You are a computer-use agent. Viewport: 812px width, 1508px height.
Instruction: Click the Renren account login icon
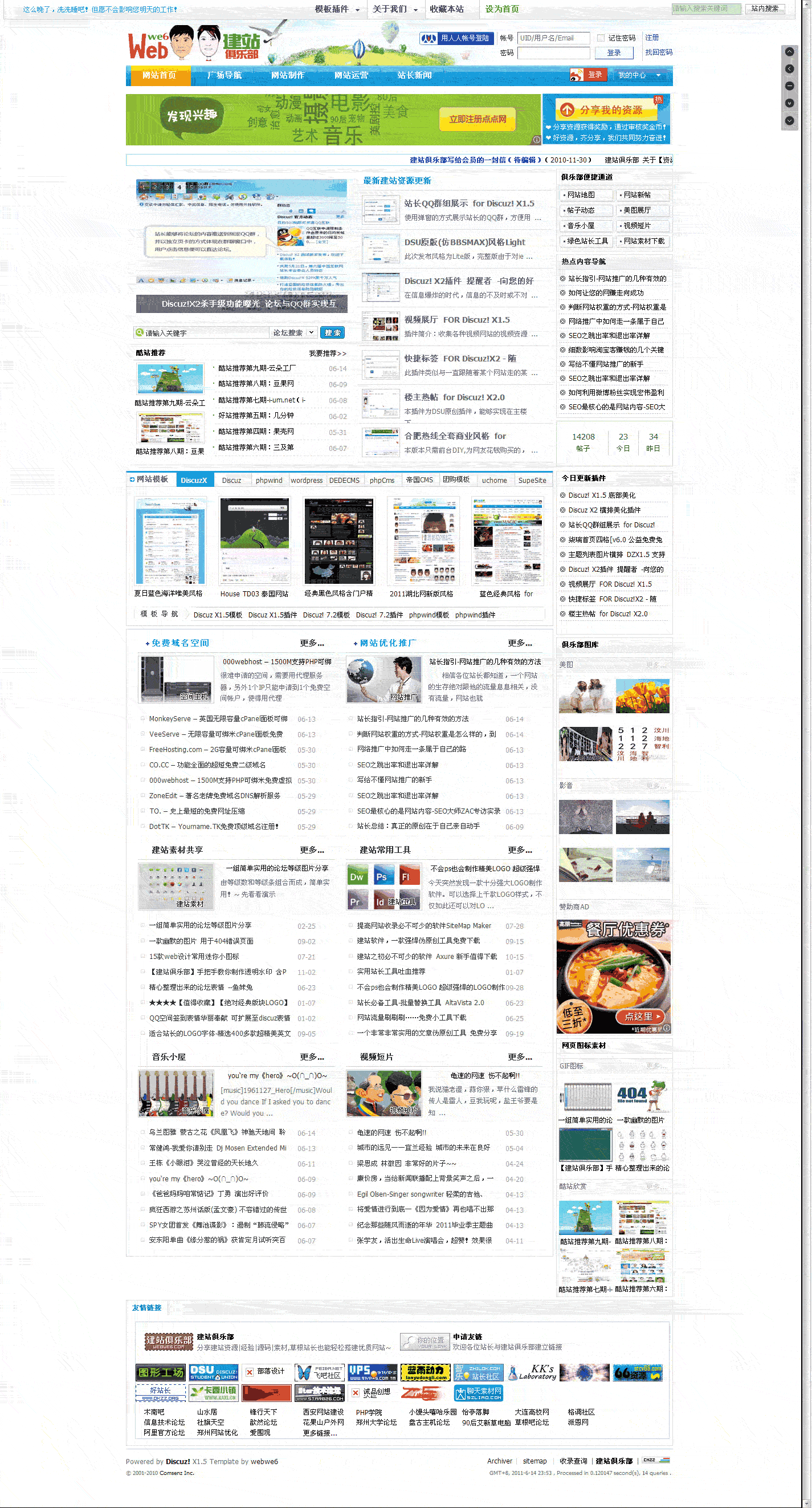tap(429, 38)
